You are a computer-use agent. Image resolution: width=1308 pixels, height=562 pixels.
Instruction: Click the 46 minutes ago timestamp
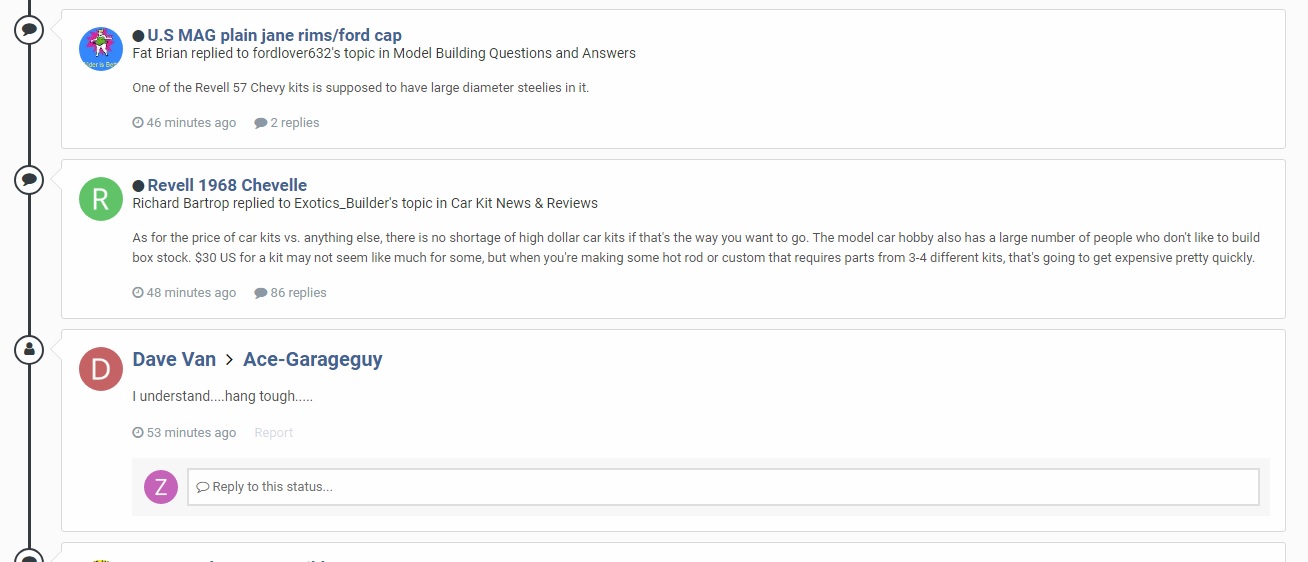click(184, 123)
